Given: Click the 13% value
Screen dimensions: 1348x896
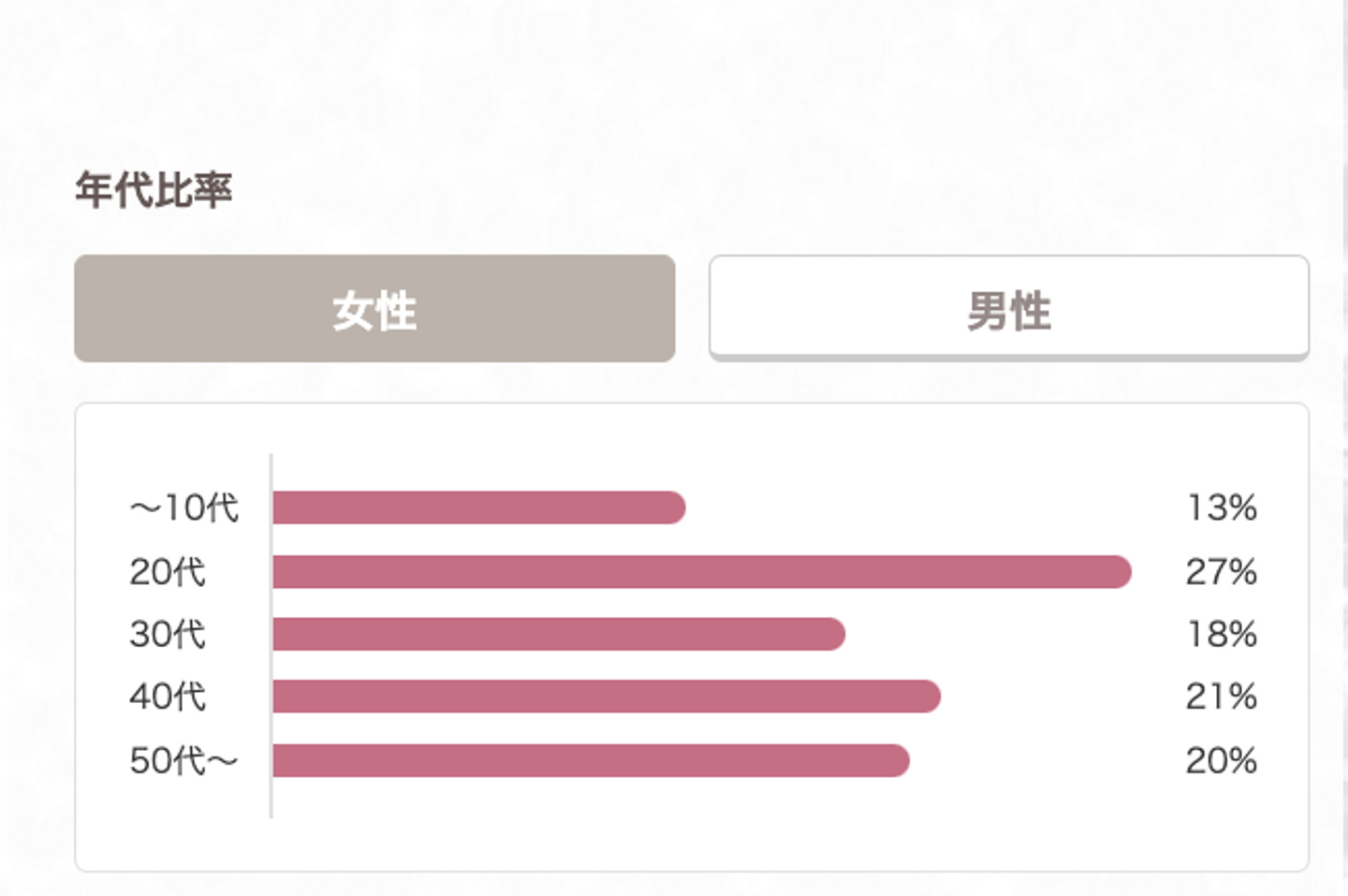Looking at the screenshot, I should (1221, 507).
